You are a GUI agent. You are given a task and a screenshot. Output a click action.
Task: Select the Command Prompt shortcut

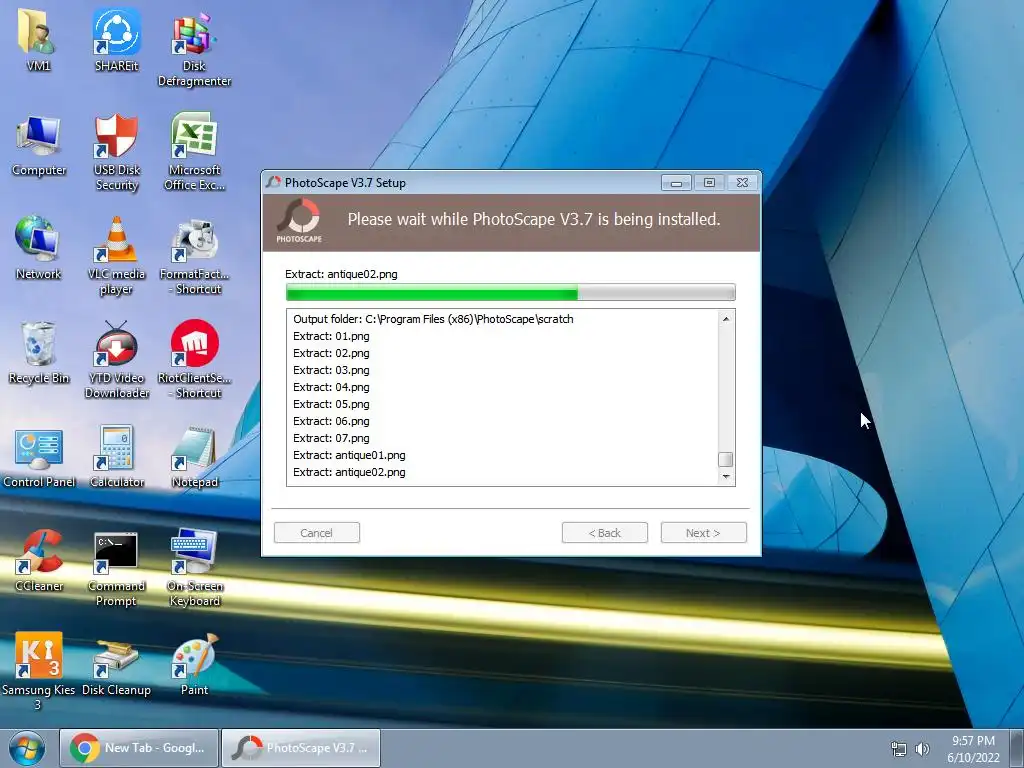(116, 568)
